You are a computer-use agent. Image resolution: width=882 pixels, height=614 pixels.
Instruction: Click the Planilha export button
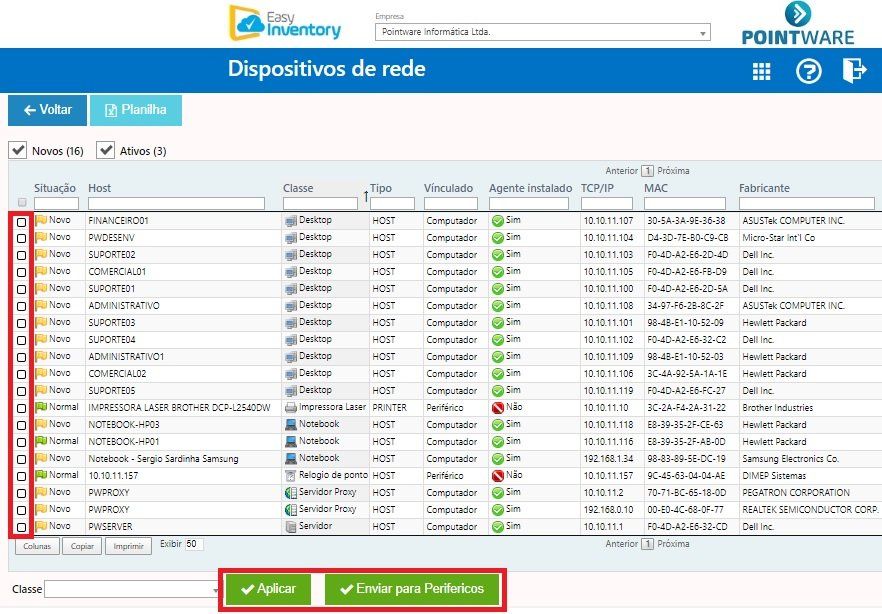(136, 110)
